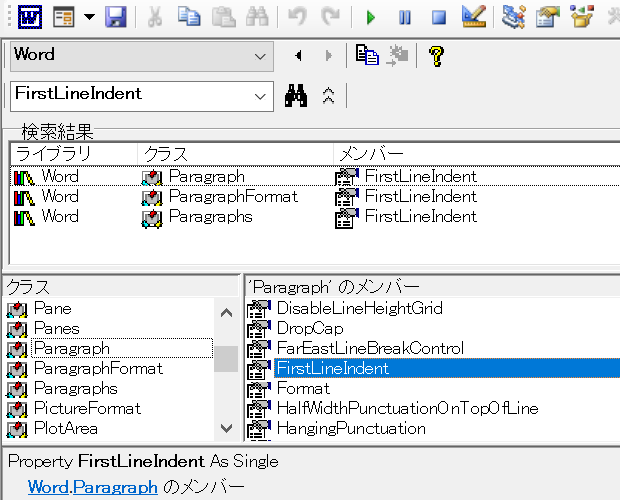
Task: Click the yellow Help question mark icon
Action: point(437,56)
